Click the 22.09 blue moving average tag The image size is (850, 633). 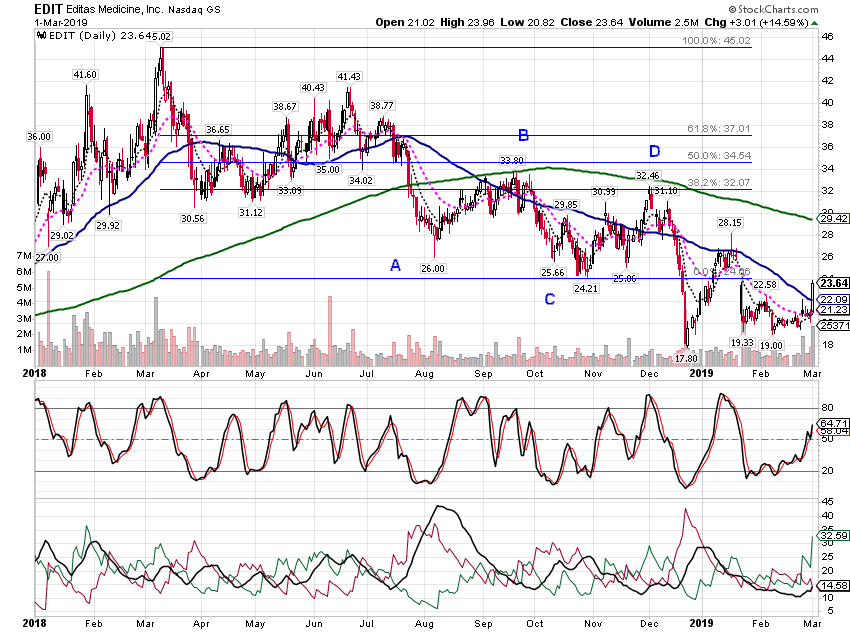point(834,299)
